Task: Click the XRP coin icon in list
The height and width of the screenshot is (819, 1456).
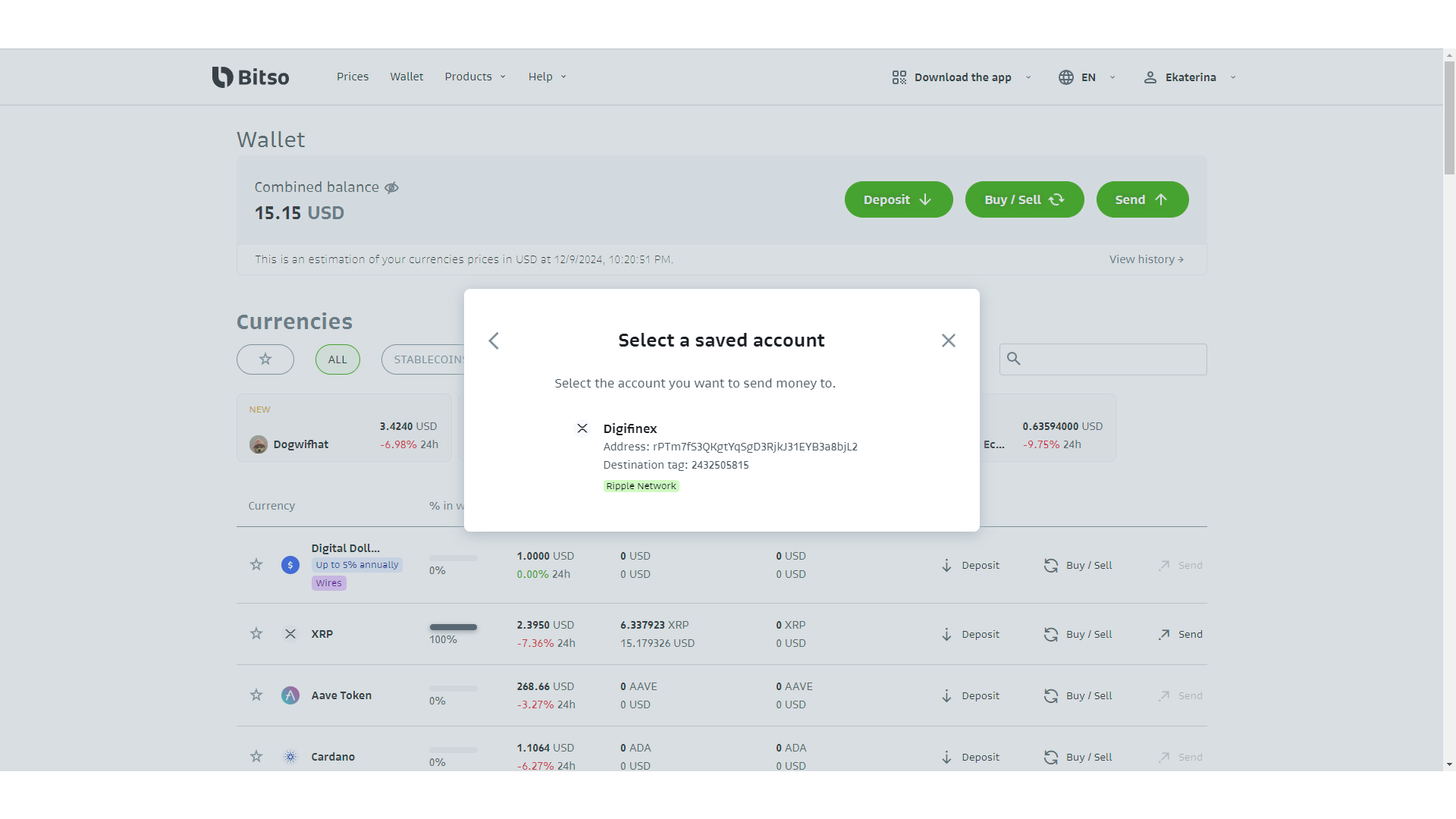Action: (x=290, y=634)
